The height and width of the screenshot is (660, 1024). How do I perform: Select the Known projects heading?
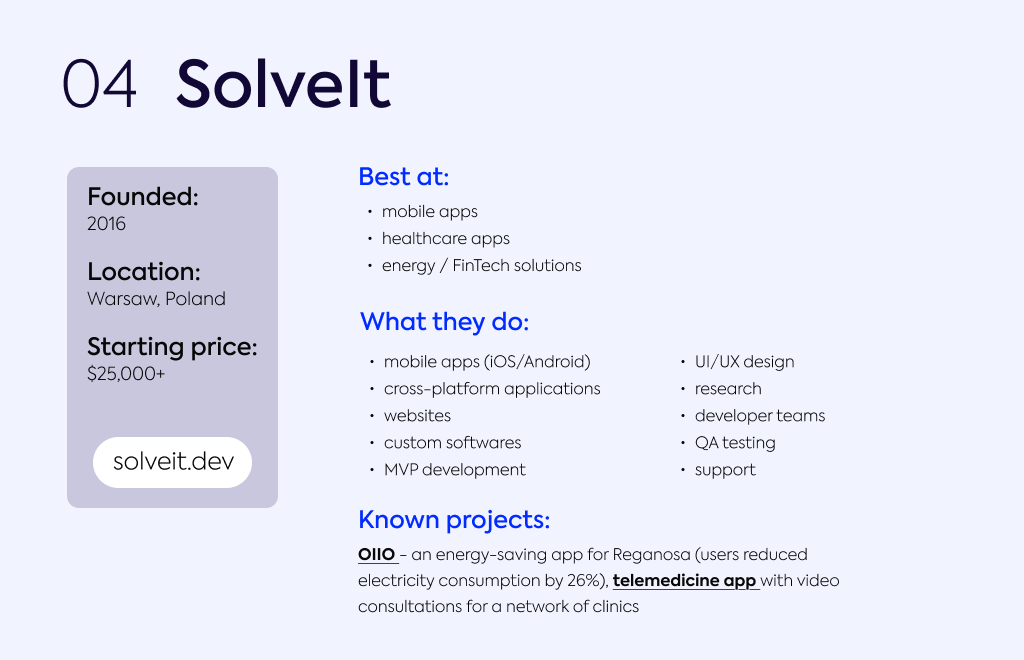coord(454,520)
